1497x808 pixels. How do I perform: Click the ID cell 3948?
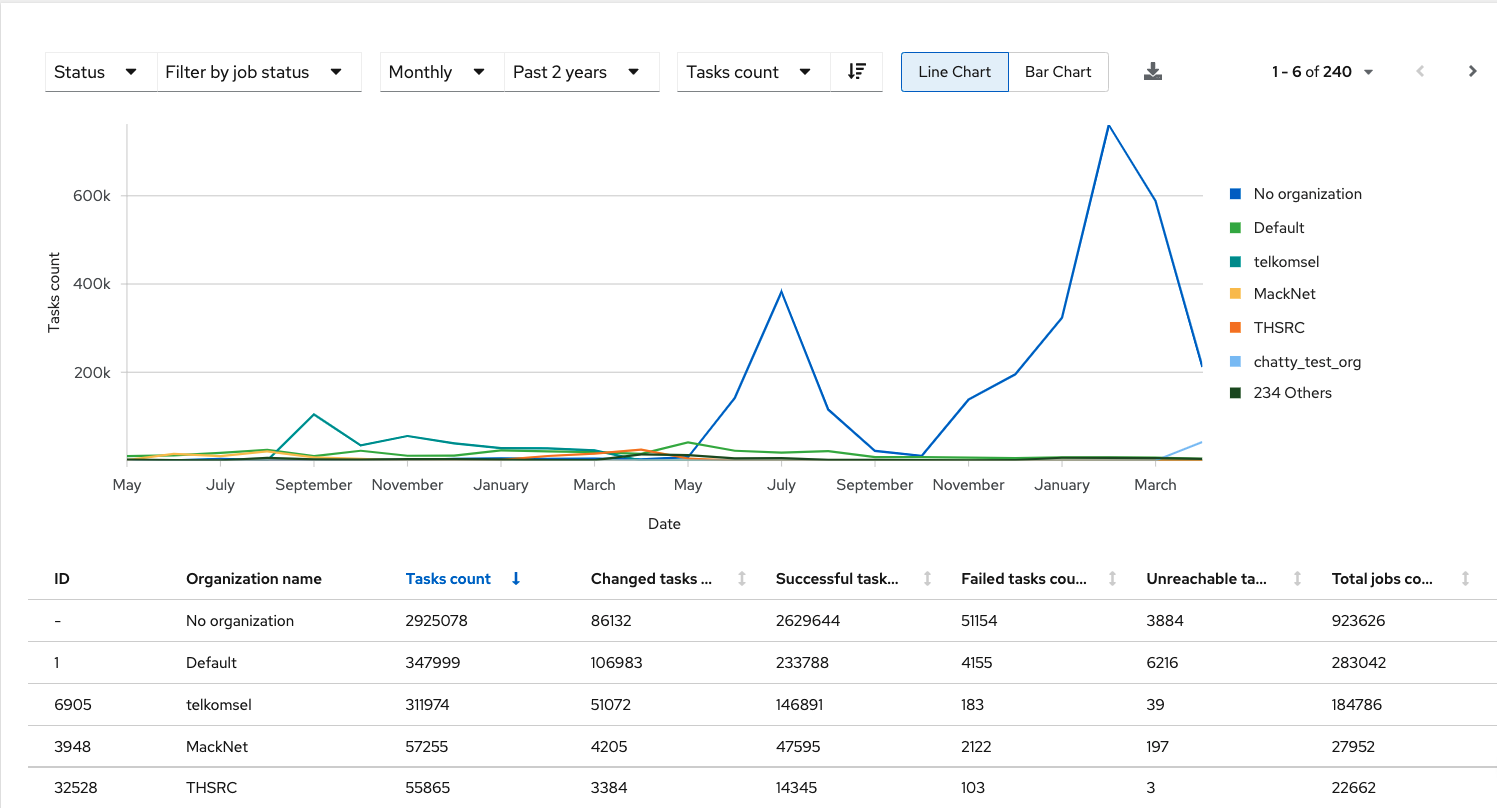(73, 747)
